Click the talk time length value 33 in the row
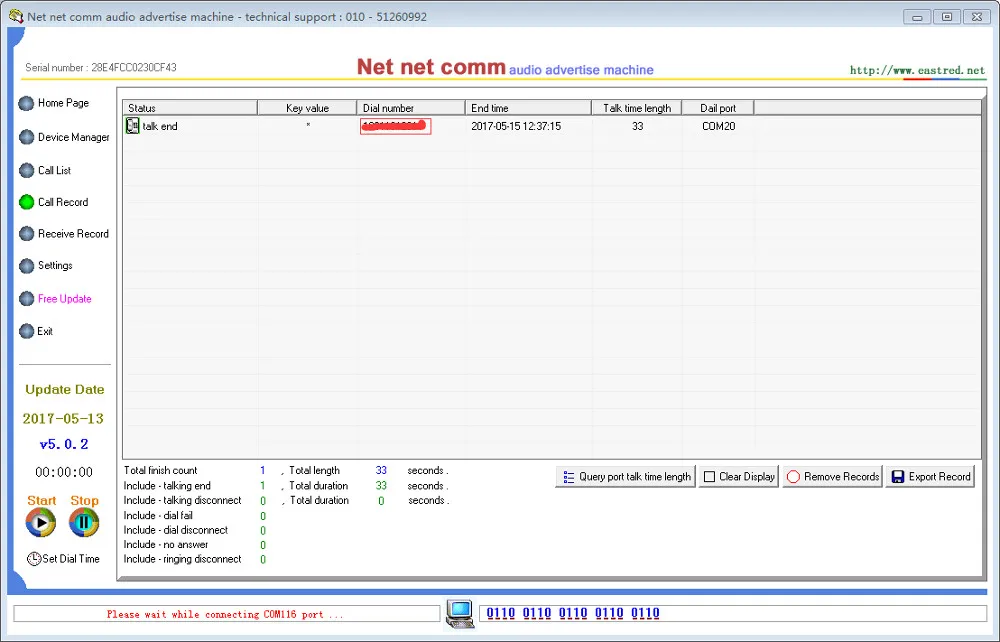1000x642 pixels. (x=637, y=126)
